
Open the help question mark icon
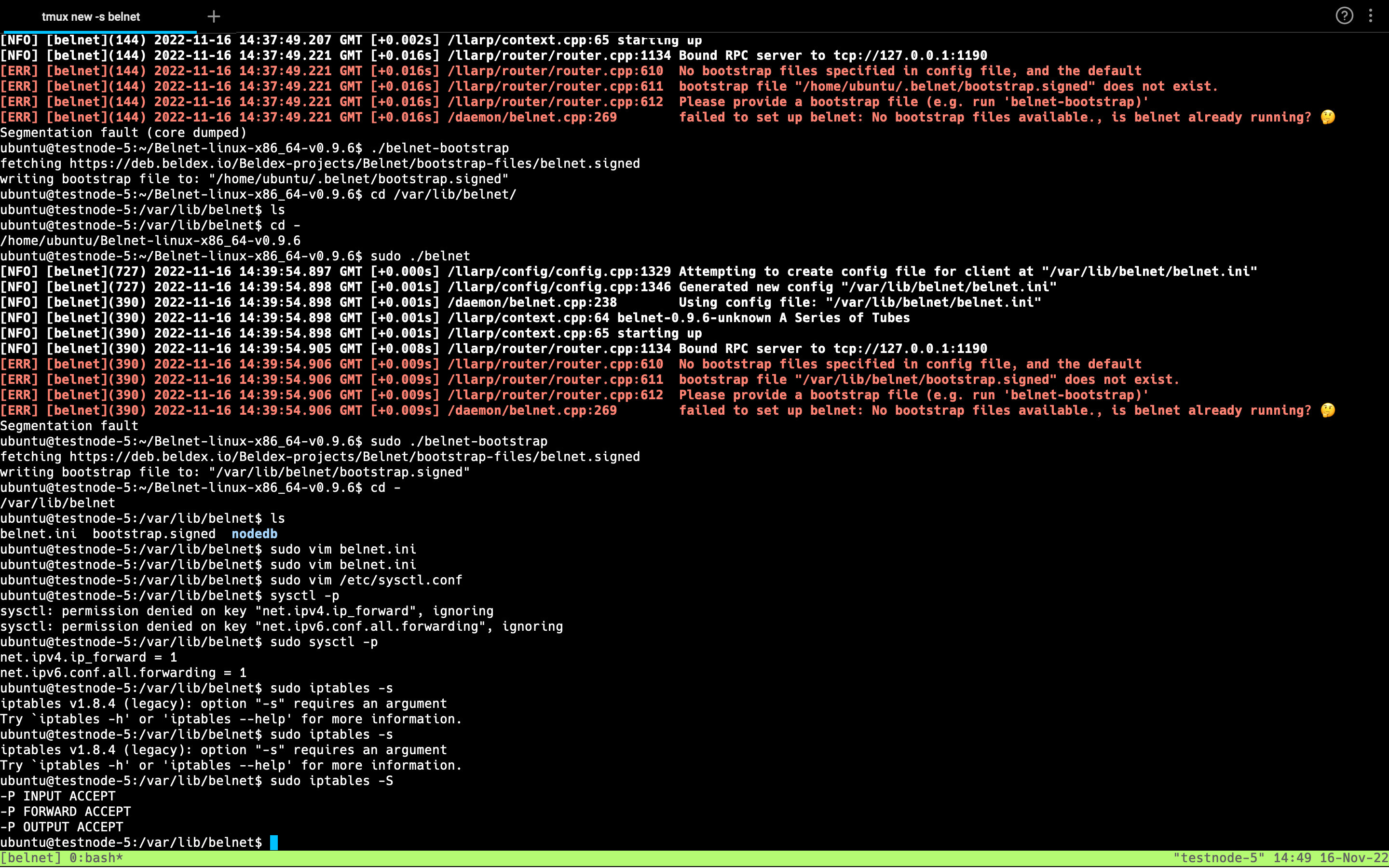point(1344,15)
